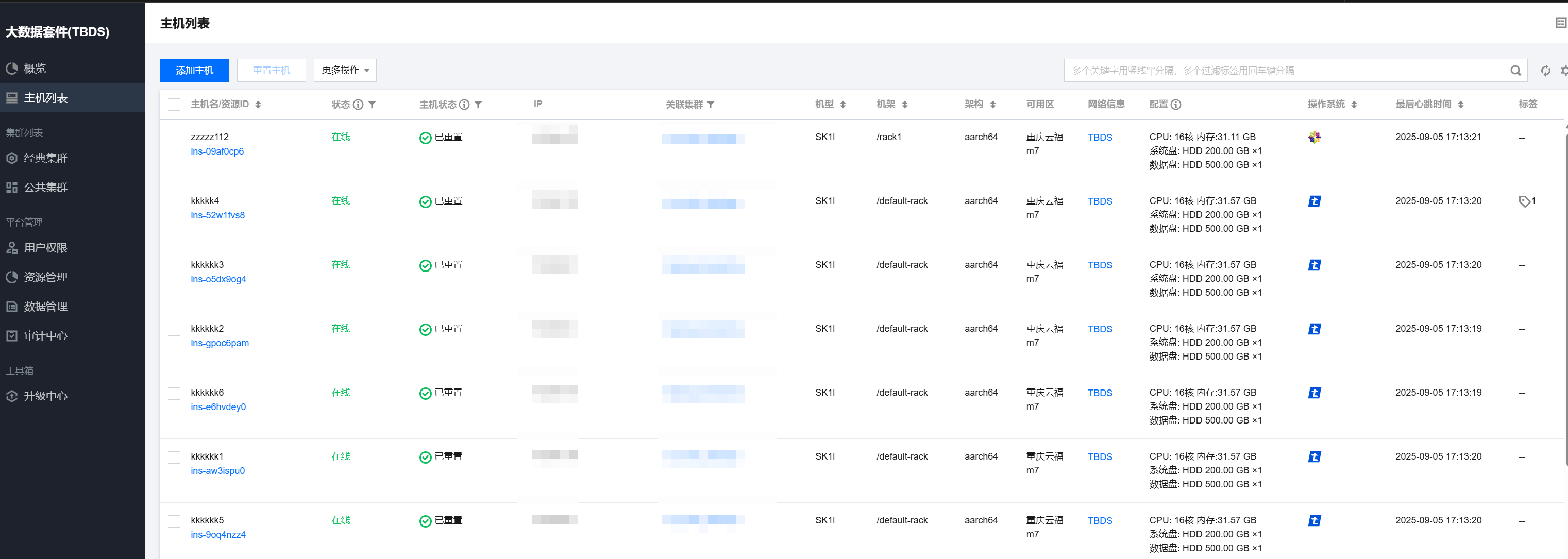Click the info icon beside 配置 header
Image resolution: width=1568 pixels, height=559 pixels.
(x=1176, y=105)
